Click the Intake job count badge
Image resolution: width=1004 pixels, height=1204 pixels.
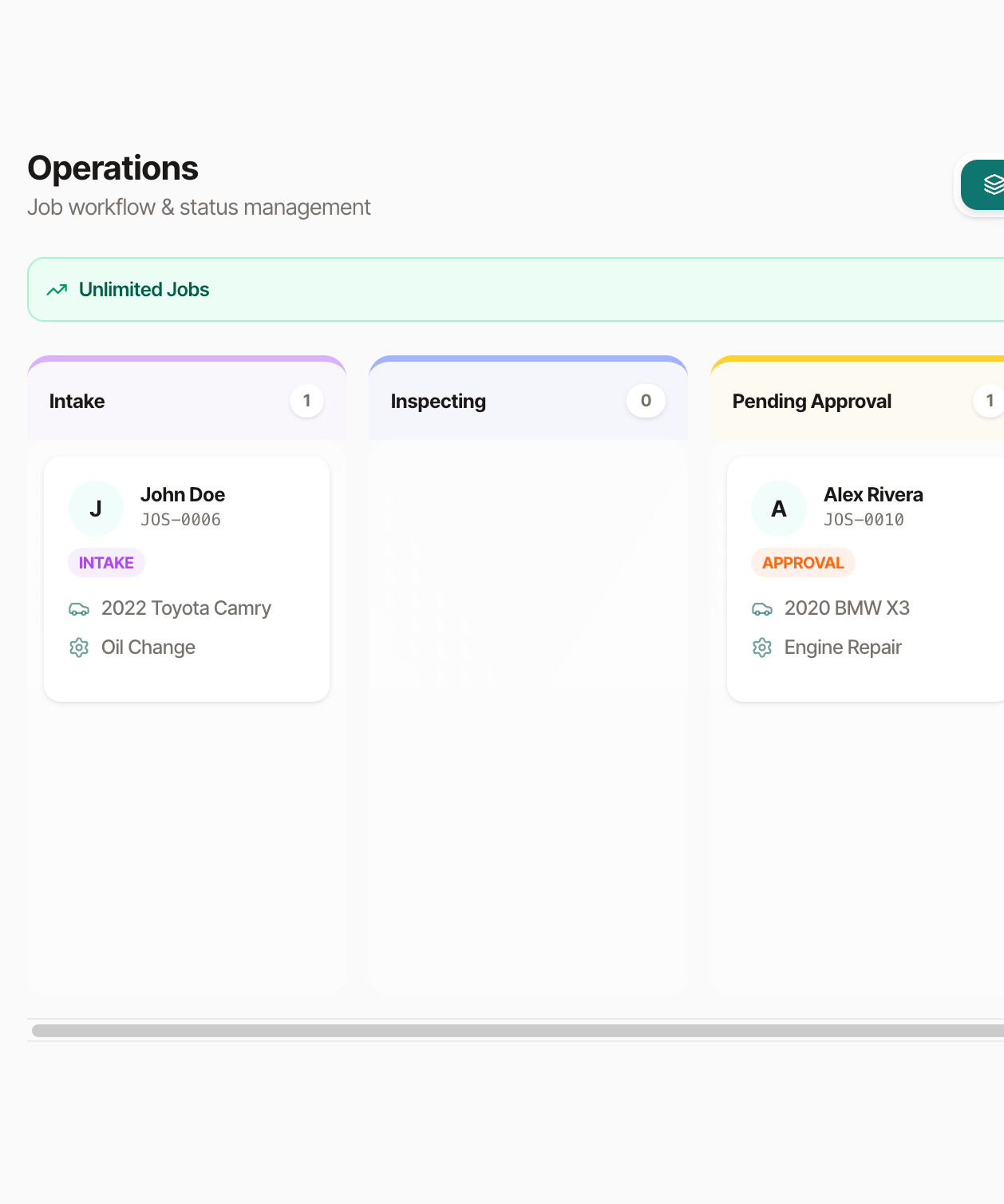tap(306, 401)
